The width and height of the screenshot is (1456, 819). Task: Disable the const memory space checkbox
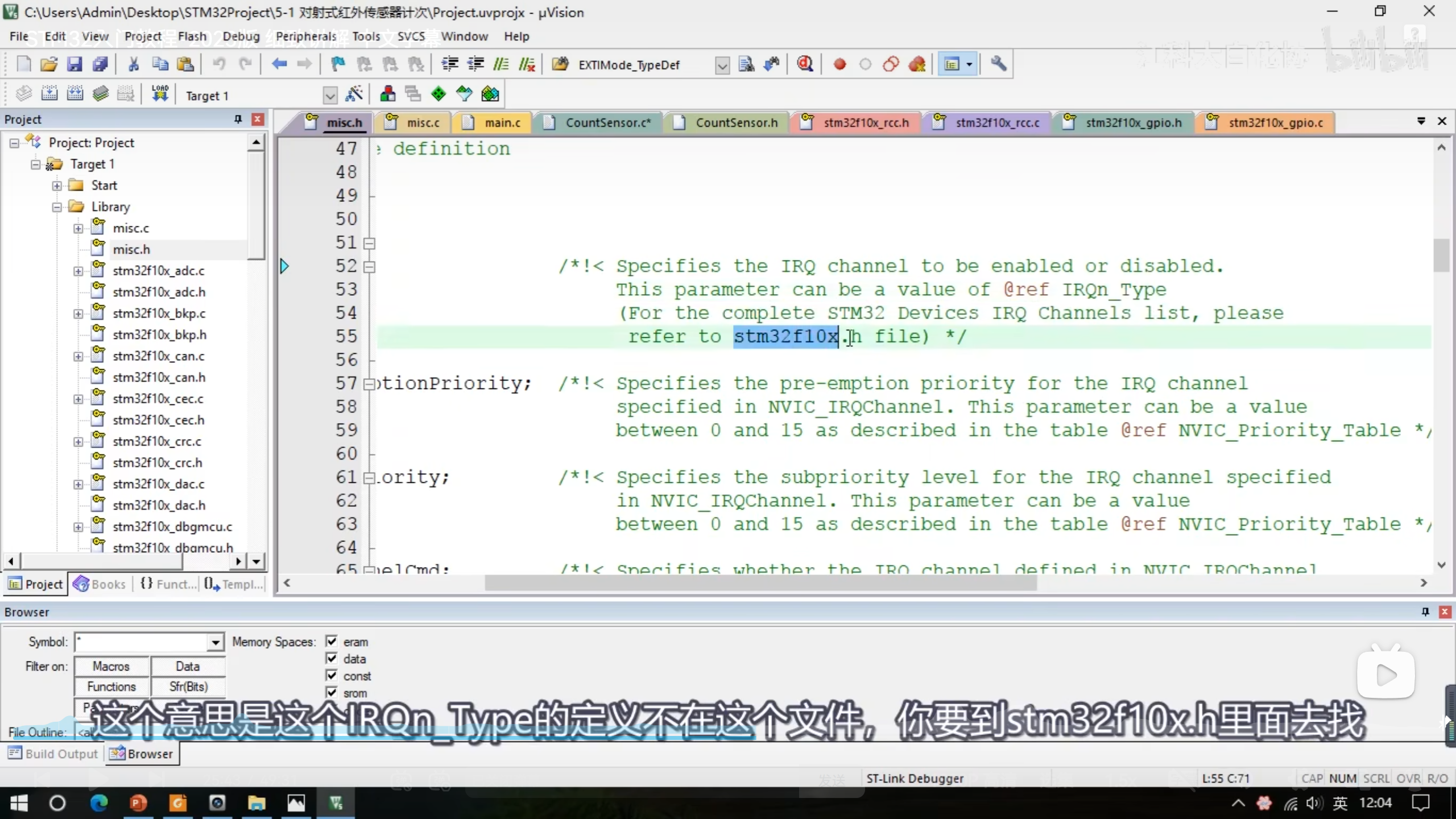click(x=332, y=675)
